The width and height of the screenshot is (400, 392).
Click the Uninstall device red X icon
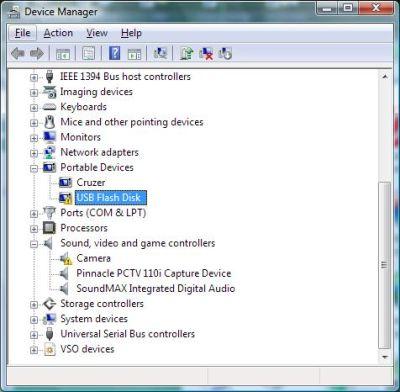(x=206, y=54)
